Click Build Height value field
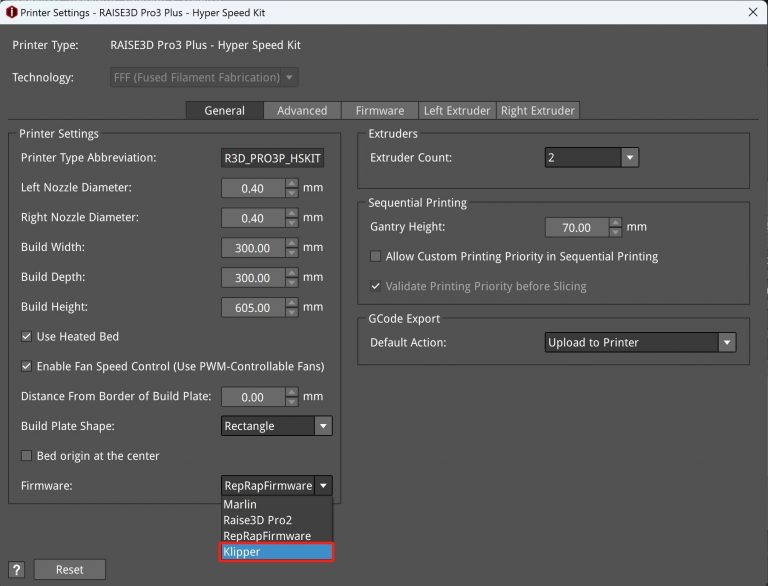Screen dimensions: 768x586 point(253,308)
